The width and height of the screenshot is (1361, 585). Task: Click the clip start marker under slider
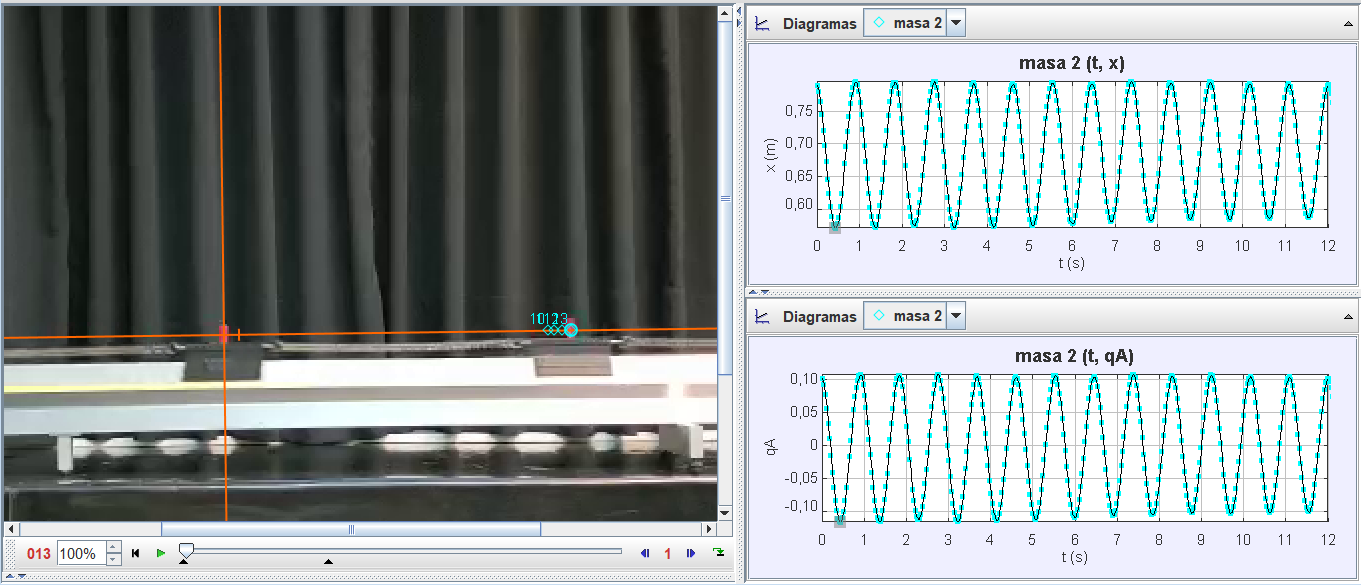click(x=183, y=562)
